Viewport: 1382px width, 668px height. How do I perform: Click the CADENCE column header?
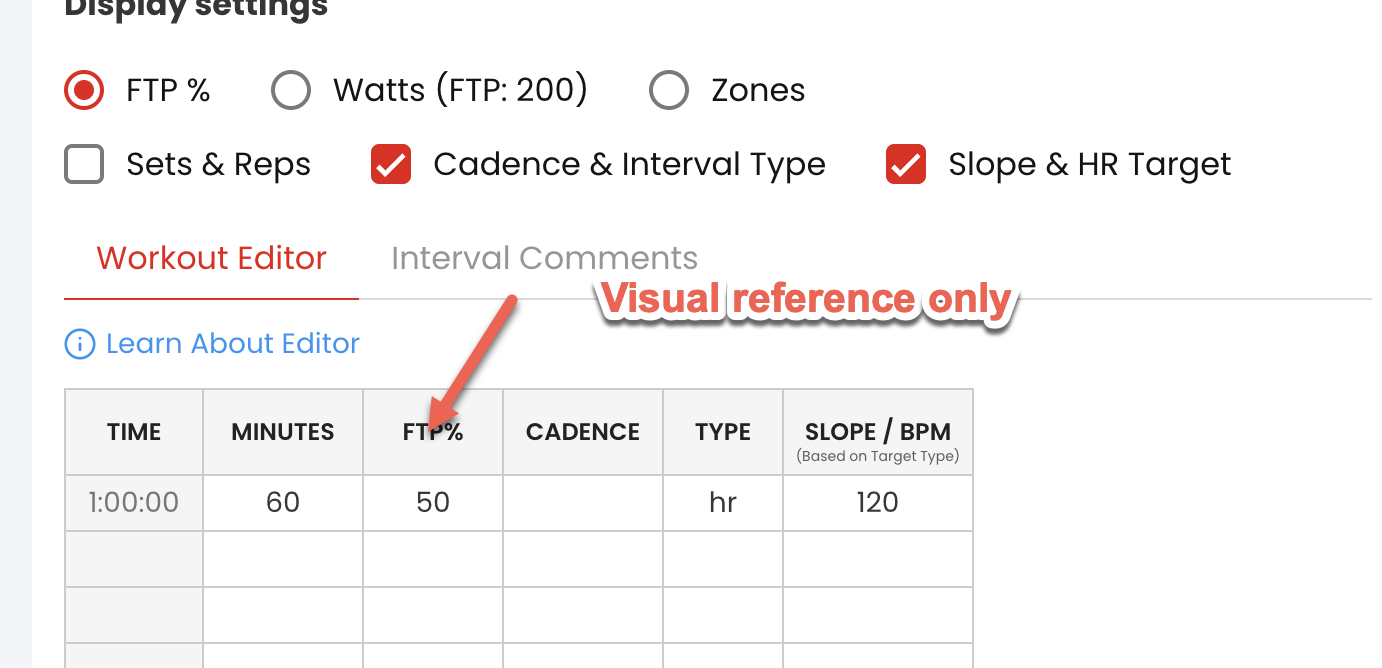[x=583, y=432]
